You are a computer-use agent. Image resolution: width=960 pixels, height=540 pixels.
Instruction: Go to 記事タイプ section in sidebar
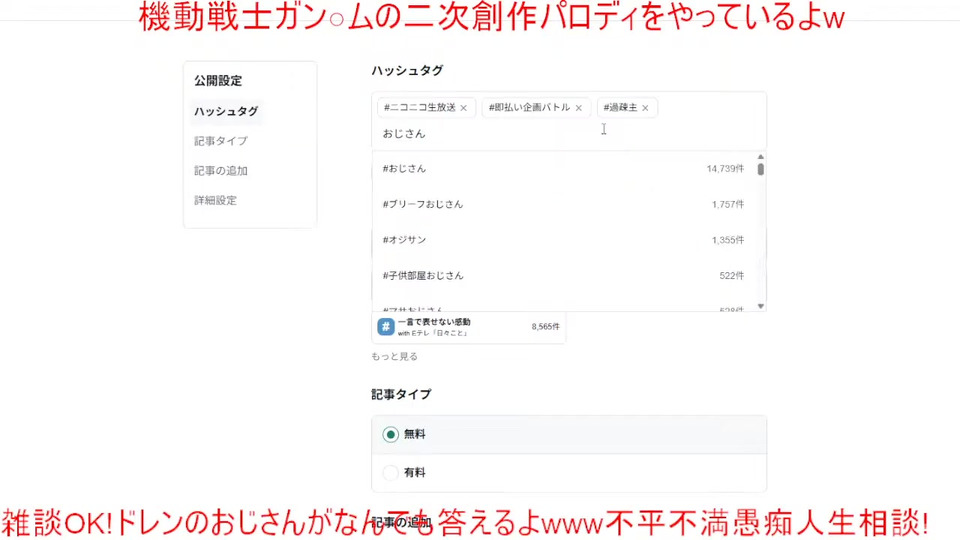(x=221, y=141)
